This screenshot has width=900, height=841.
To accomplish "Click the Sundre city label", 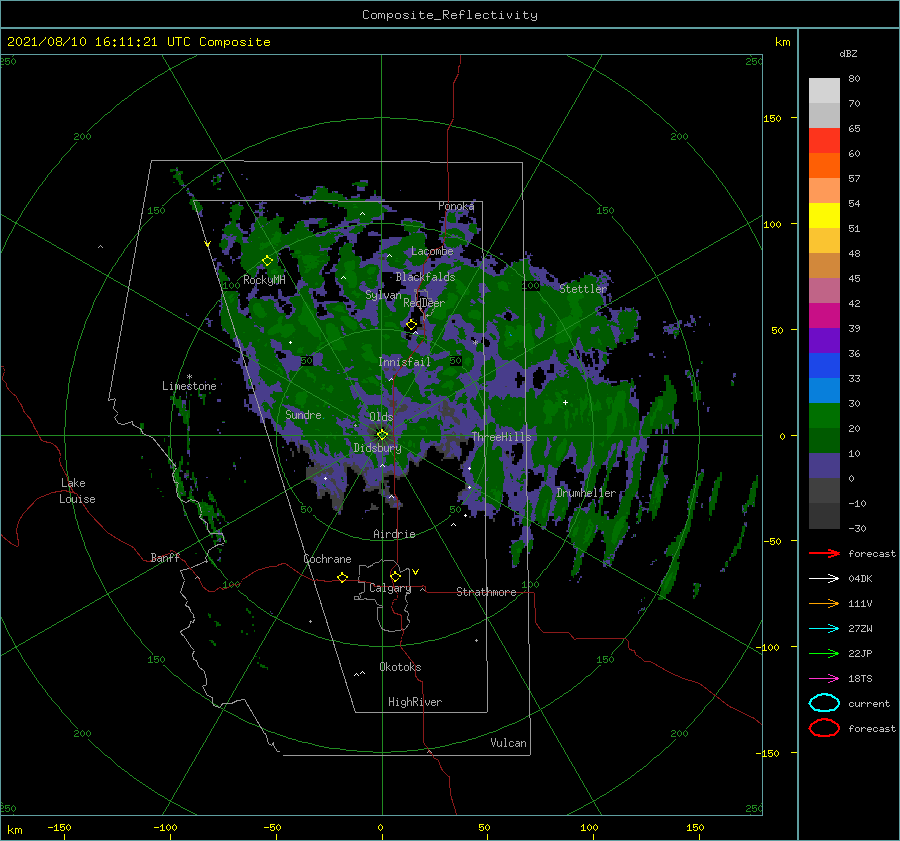I will click(303, 414).
